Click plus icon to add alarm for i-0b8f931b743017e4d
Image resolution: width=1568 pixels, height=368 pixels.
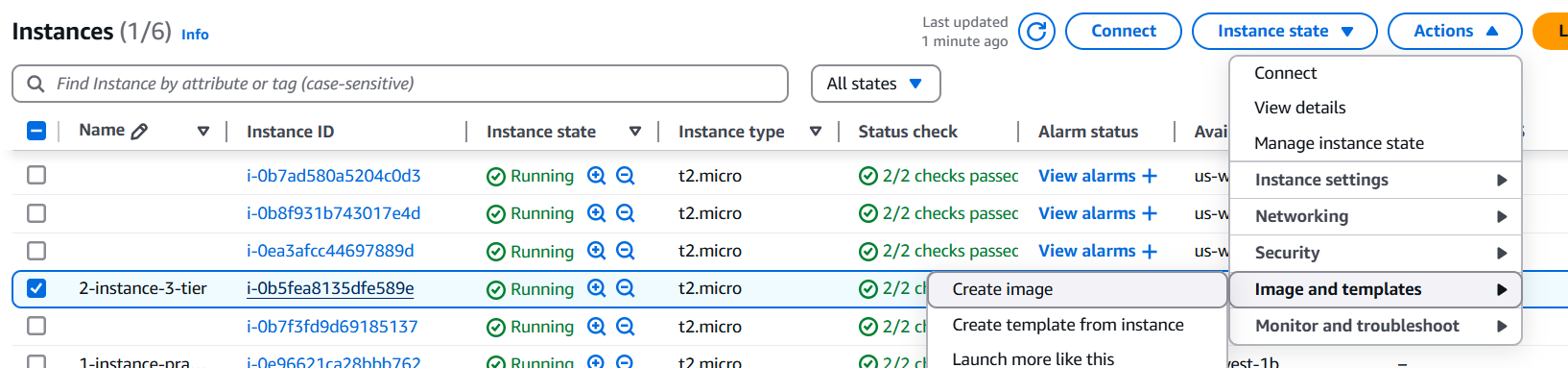point(1150,213)
